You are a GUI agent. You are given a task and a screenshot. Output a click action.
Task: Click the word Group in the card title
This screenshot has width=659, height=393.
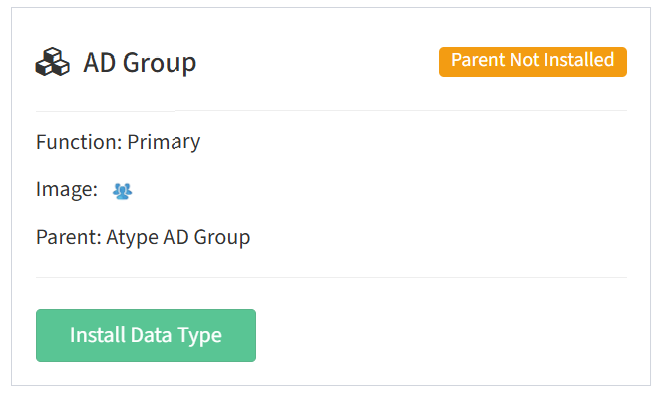pos(160,63)
